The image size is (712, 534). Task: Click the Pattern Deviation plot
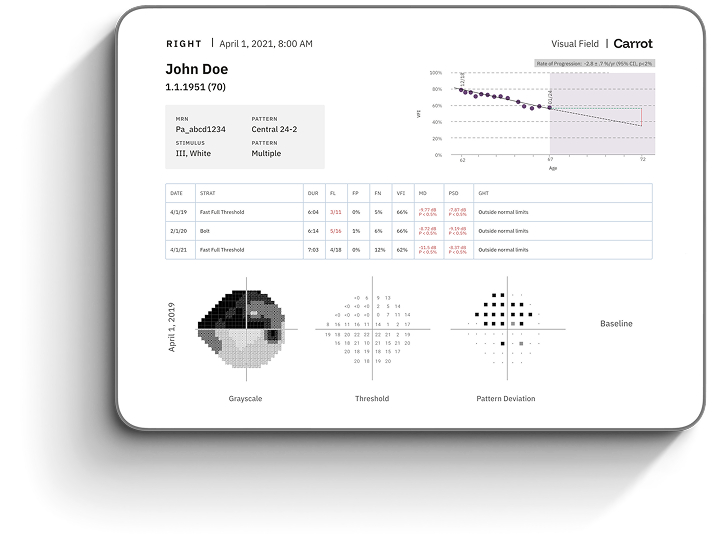click(507, 327)
